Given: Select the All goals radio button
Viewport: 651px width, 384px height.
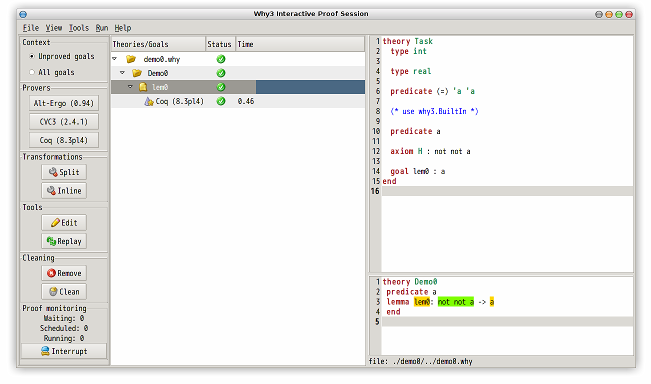Looking at the screenshot, I should 32,72.
